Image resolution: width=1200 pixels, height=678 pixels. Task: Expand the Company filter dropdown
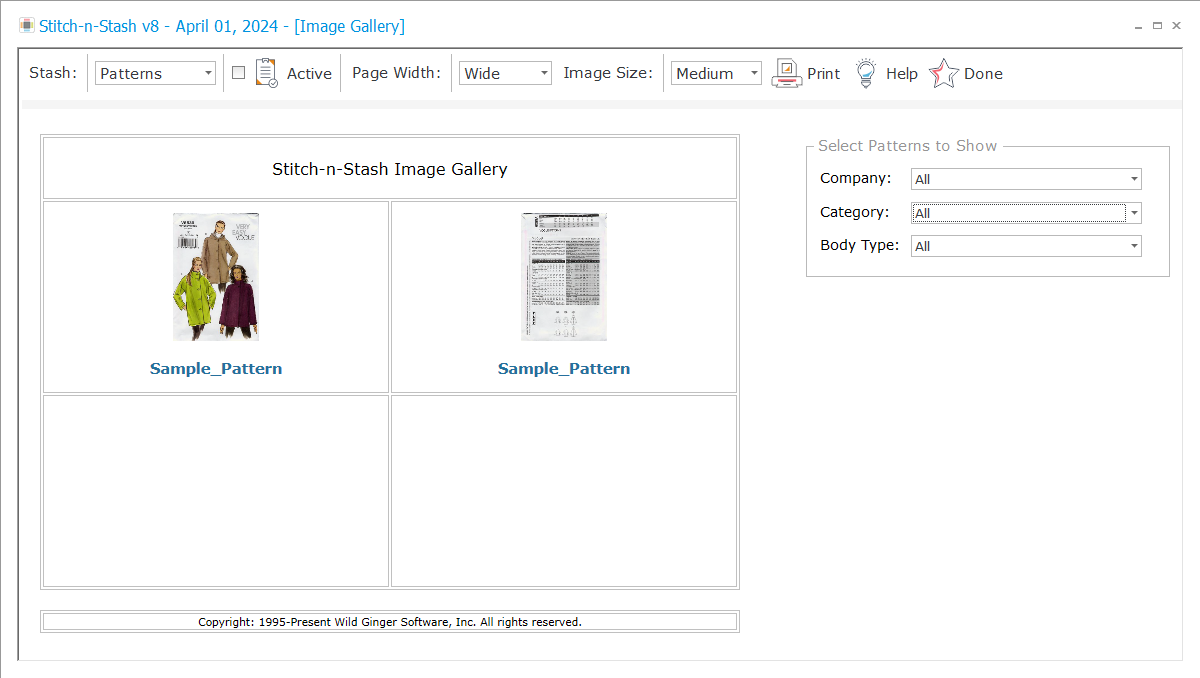[1026, 179]
